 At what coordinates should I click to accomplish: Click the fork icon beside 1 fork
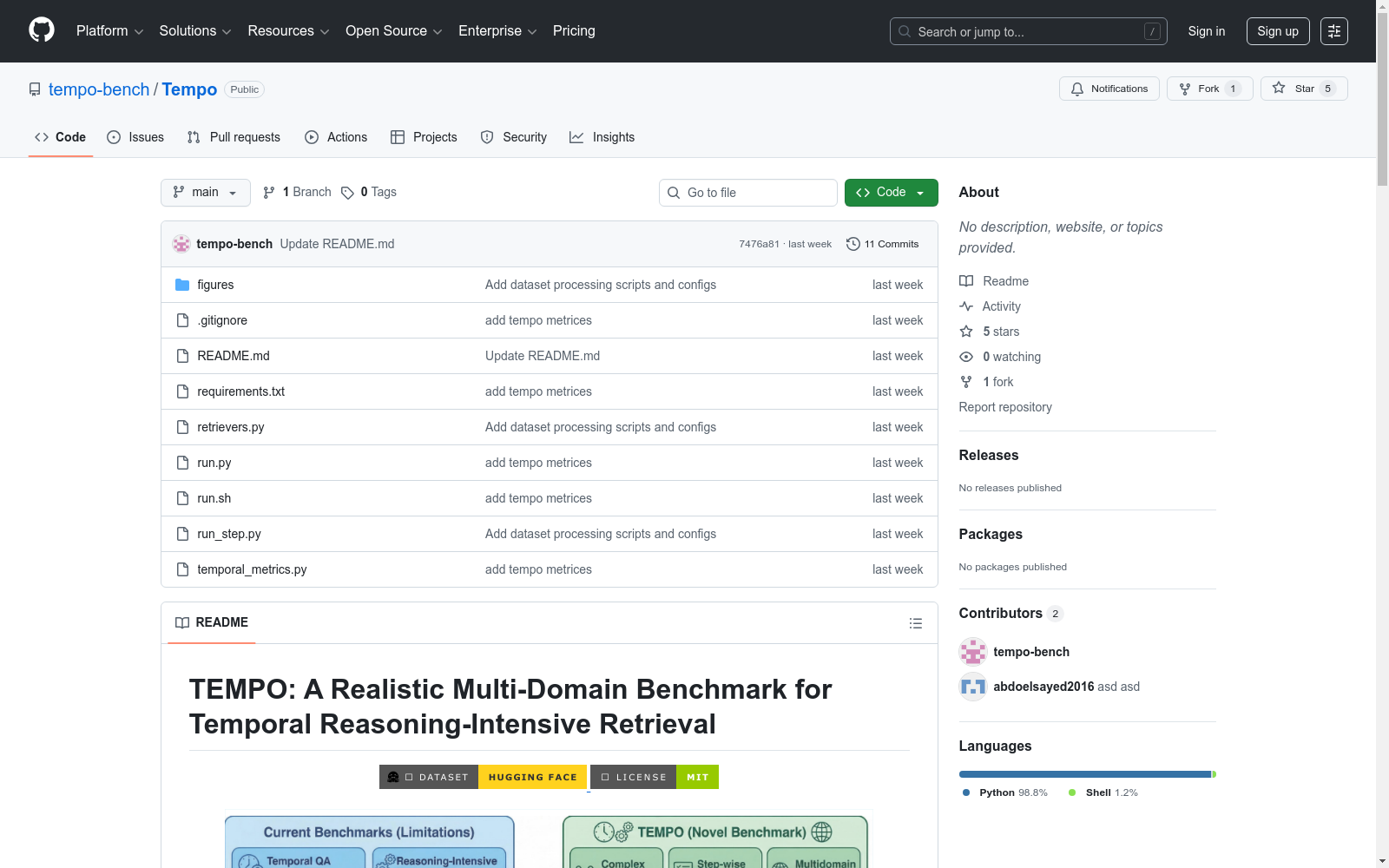coord(966,382)
